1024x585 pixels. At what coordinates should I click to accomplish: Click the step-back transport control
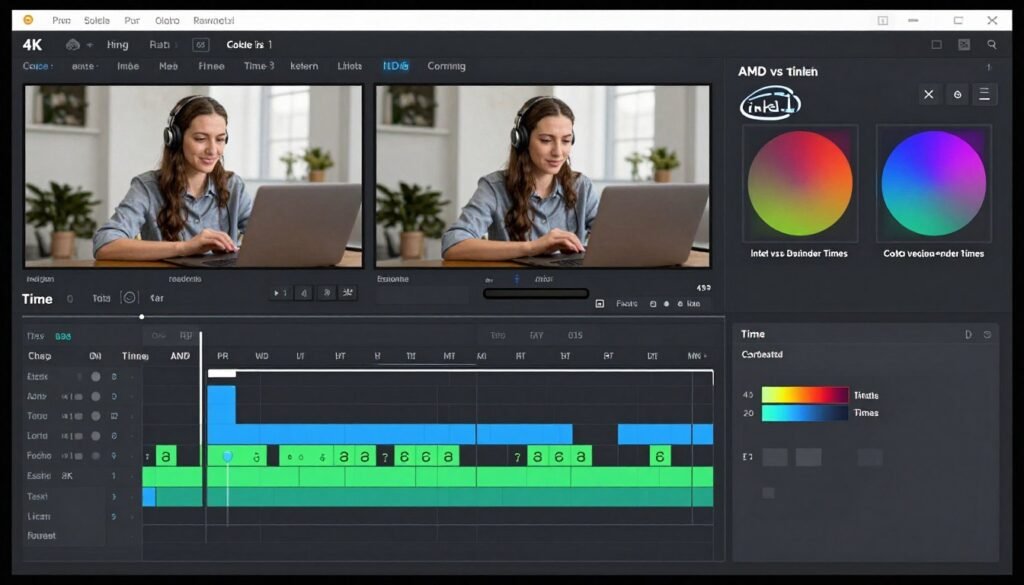click(x=303, y=293)
